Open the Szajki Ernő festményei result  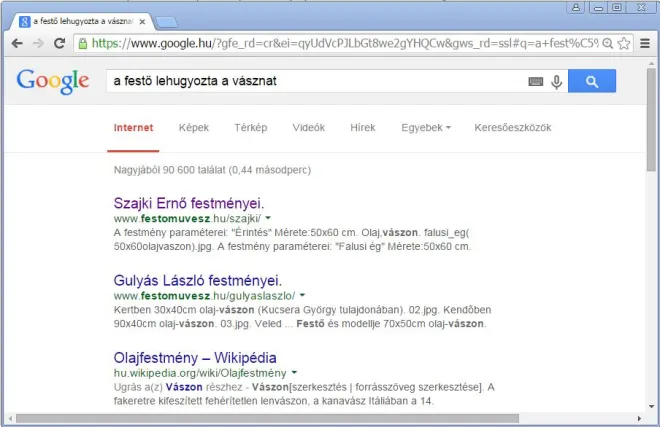point(188,201)
